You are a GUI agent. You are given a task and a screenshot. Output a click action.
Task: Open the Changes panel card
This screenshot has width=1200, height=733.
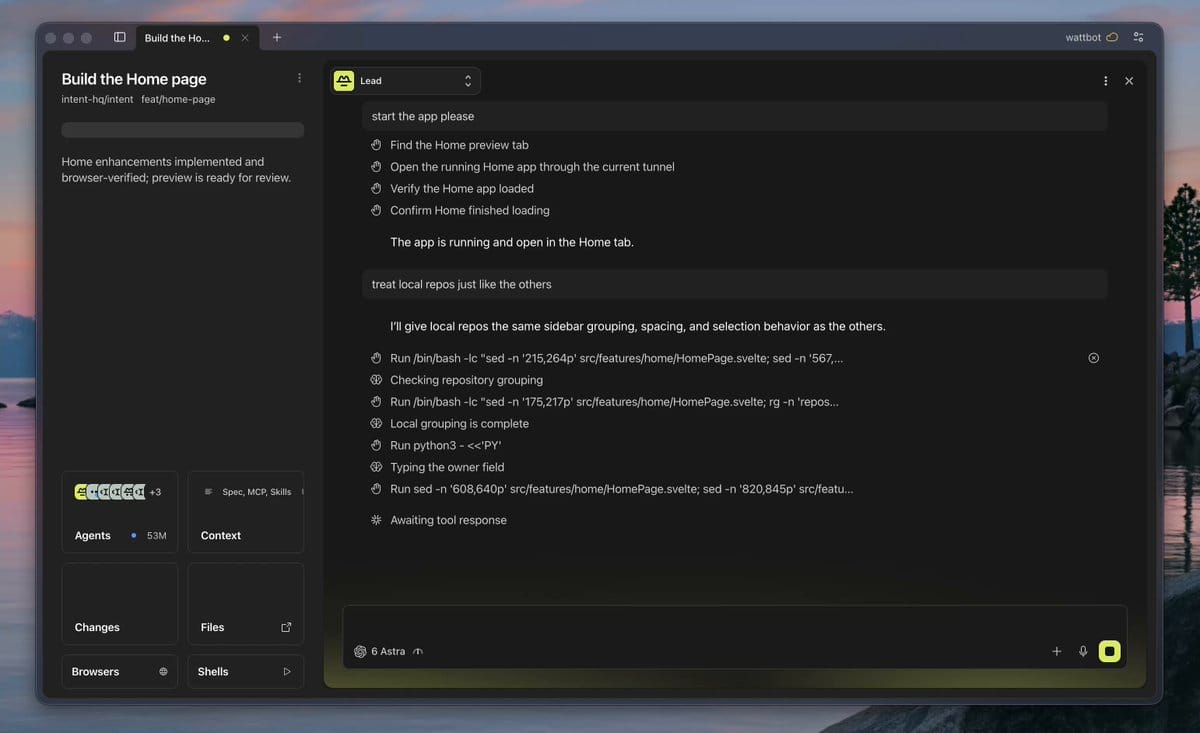pyautogui.click(x=120, y=604)
